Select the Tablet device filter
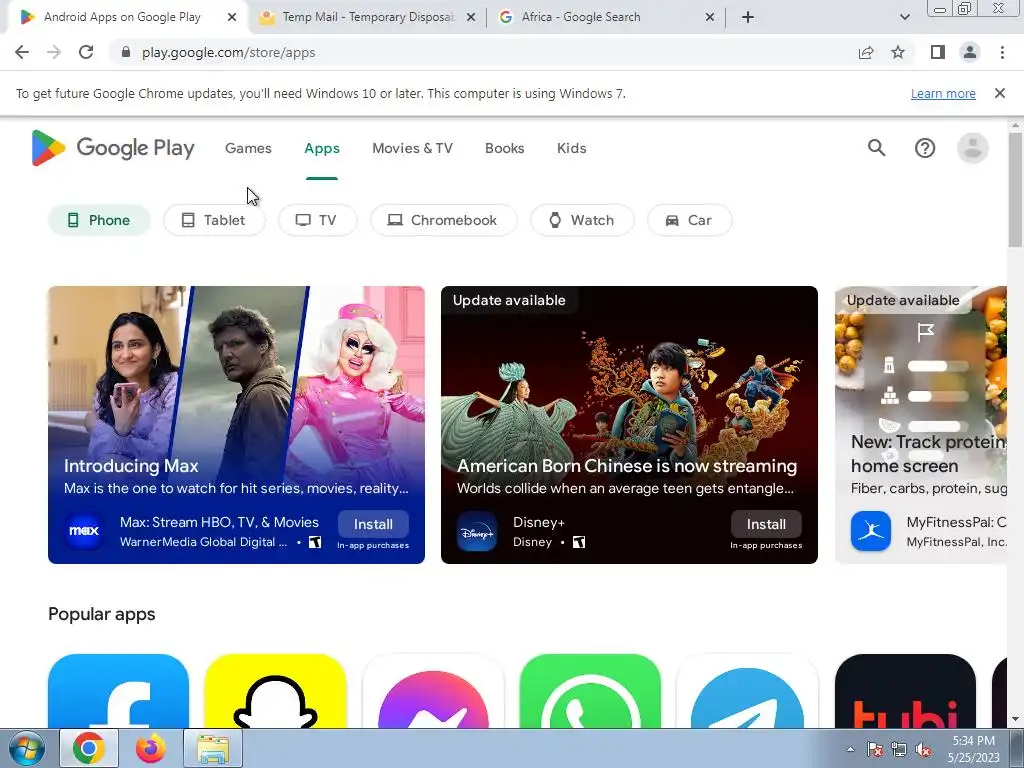Viewport: 1024px width, 768px height. click(214, 220)
